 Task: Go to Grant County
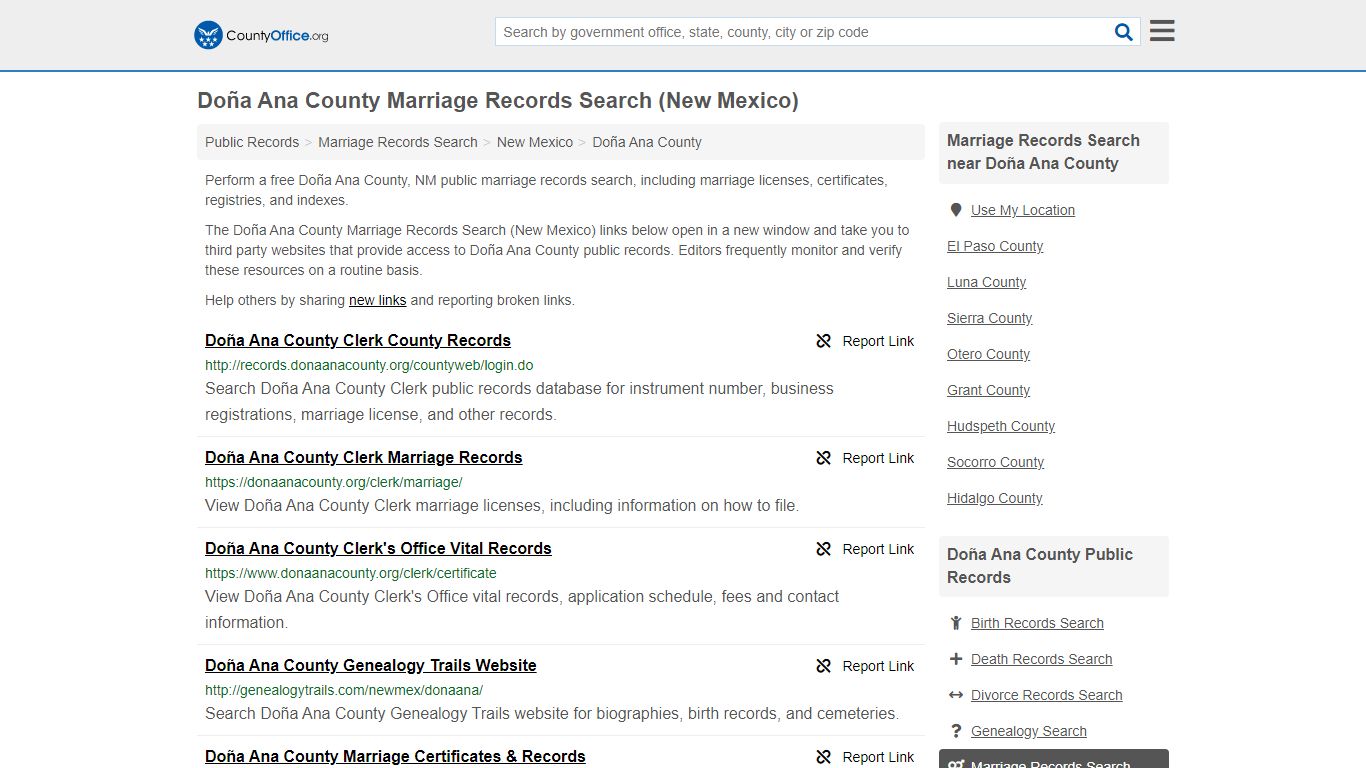(x=989, y=390)
